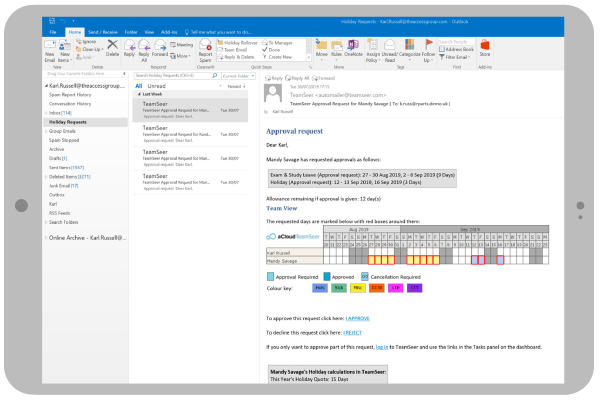Open the Categorize color menu
The height and width of the screenshot is (400, 600).
tap(409, 50)
